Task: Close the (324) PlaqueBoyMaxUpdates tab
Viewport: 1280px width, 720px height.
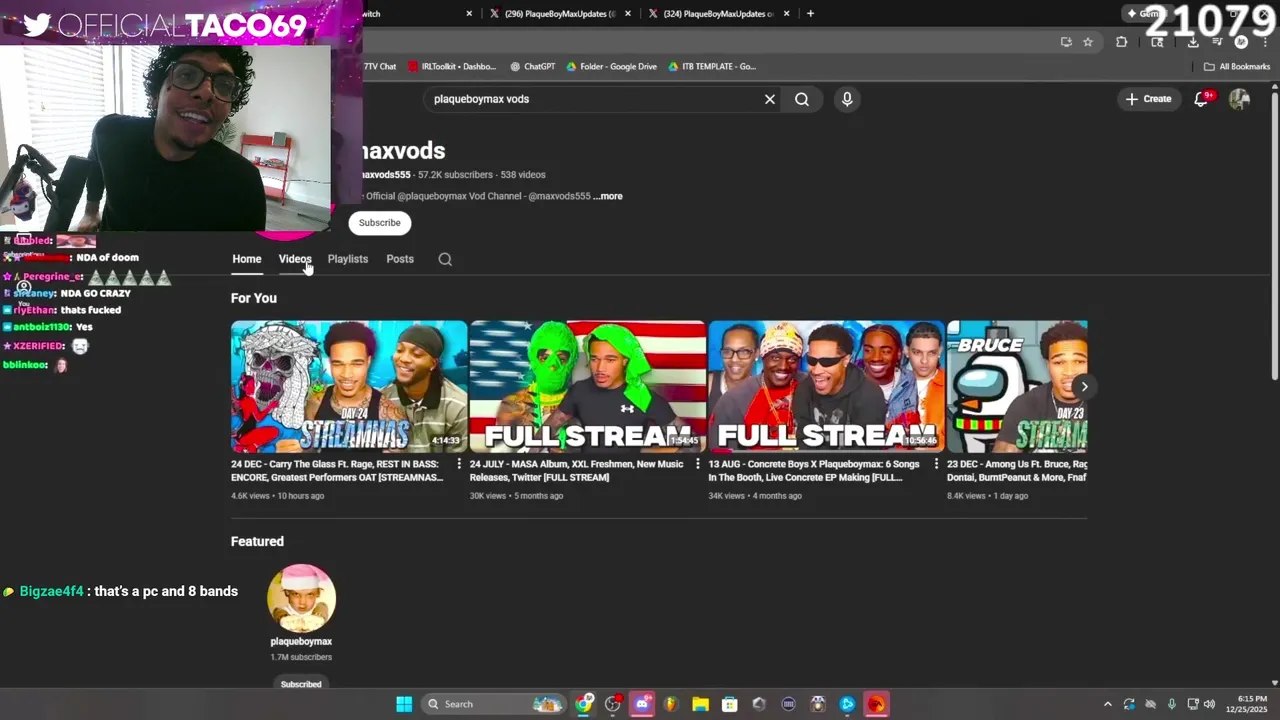Action: [787, 14]
